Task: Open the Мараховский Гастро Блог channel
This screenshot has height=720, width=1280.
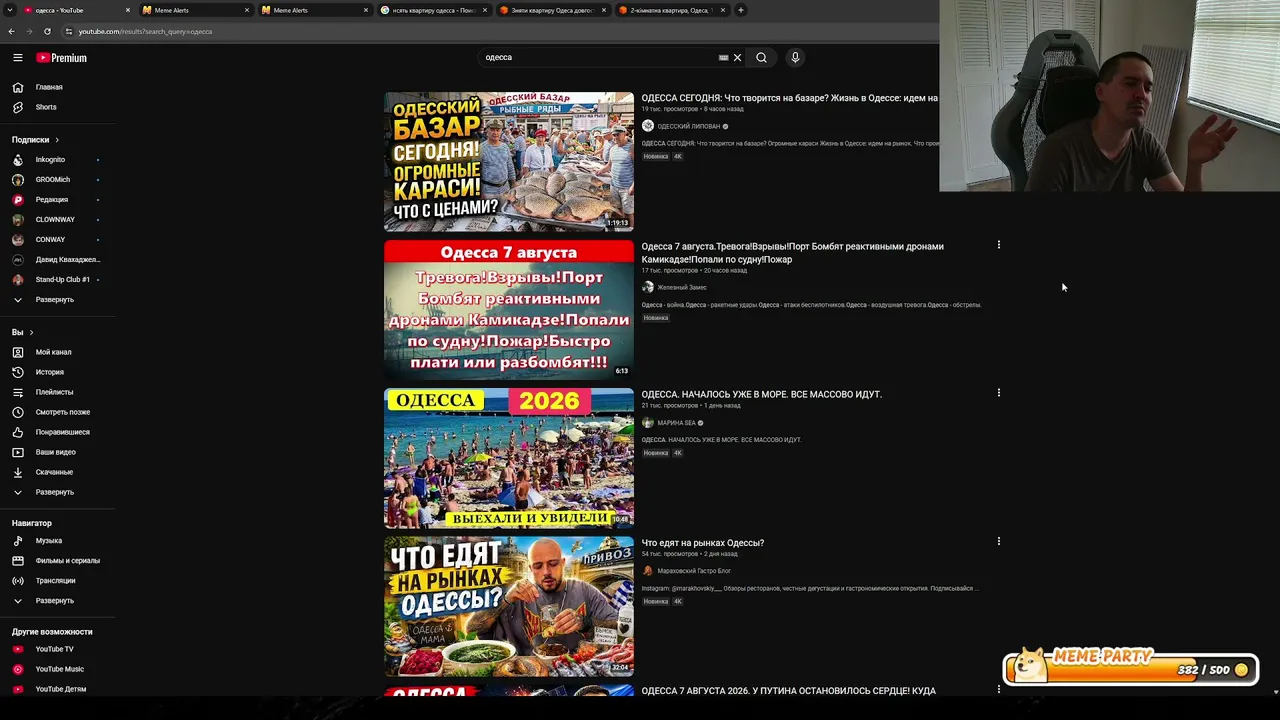Action: (694, 571)
